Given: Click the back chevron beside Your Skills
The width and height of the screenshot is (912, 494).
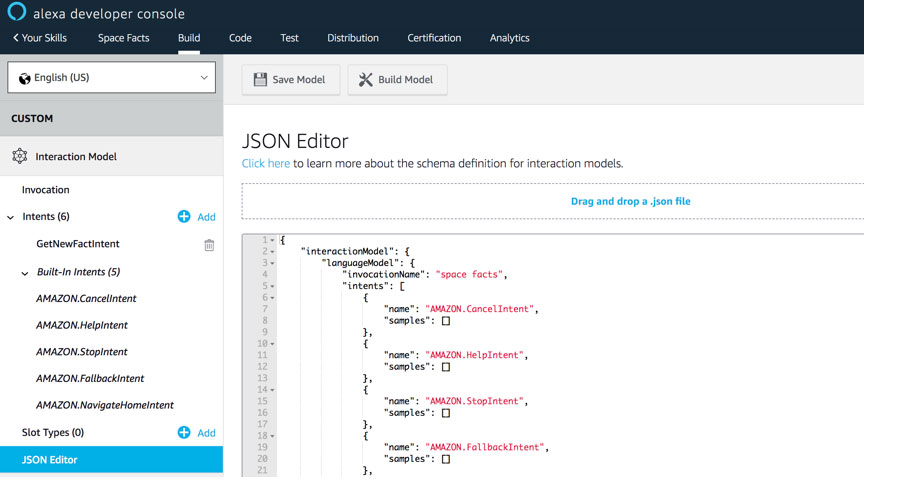Looking at the screenshot, I should click(16, 38).
